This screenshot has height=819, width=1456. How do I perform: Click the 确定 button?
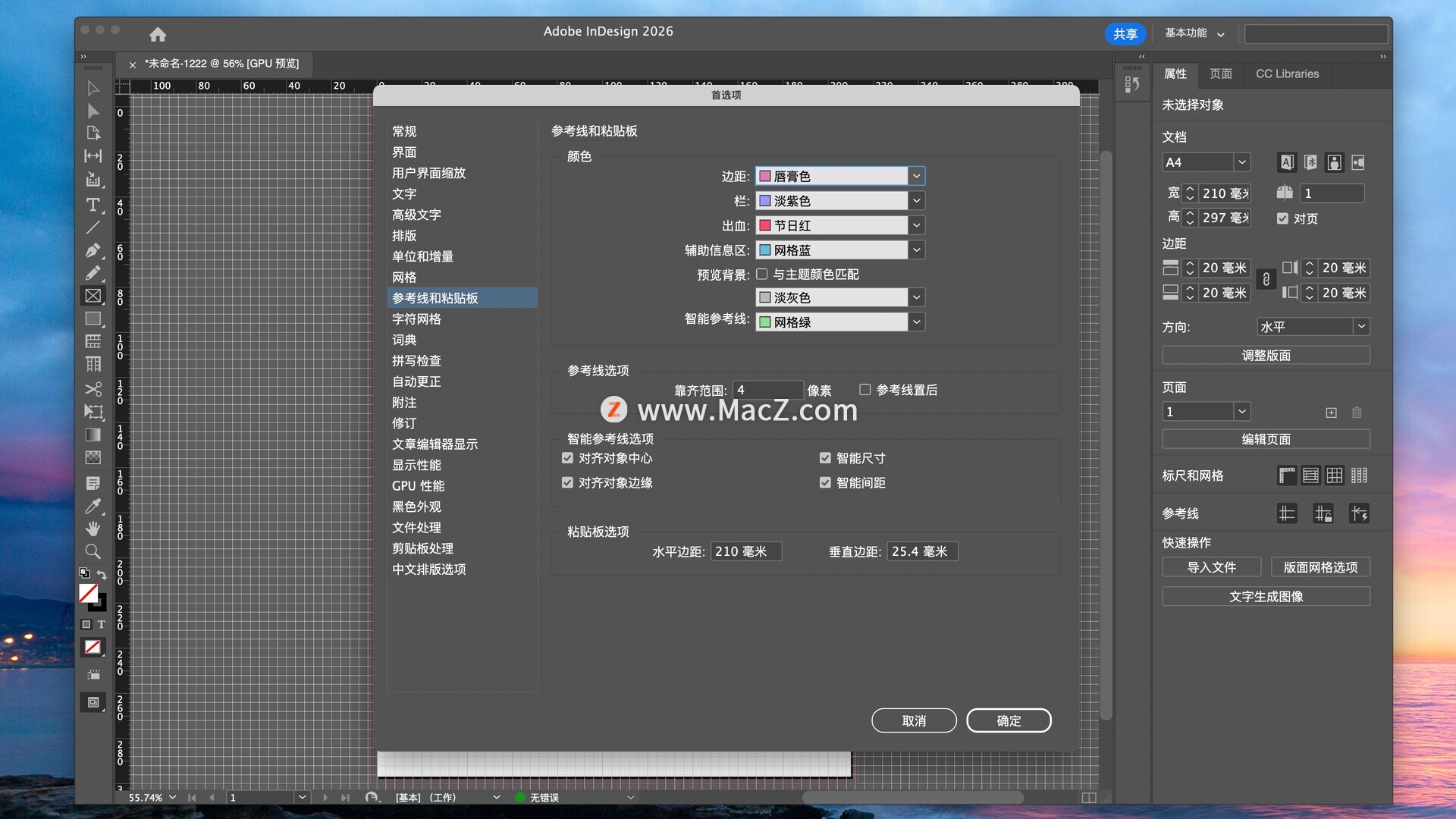[1008, 720]
